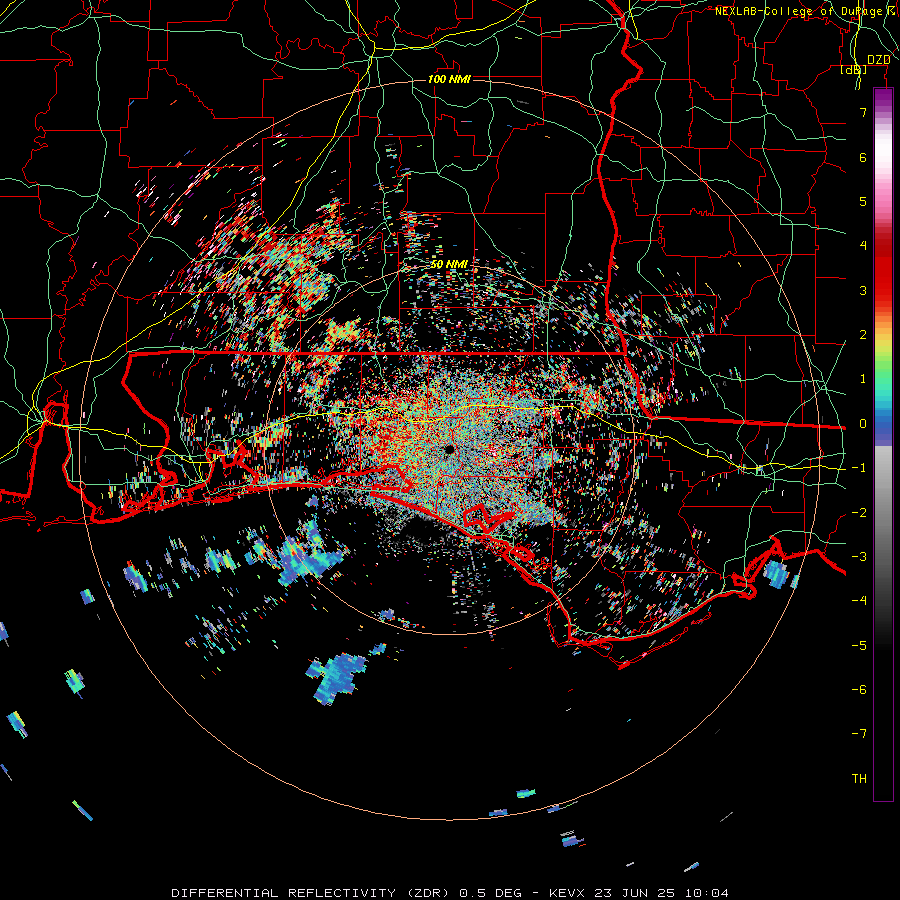The width and height of the screenshot is (900, 900).
Task: Select the 2 value on the dB scale
Action: [x=863, y=335]
